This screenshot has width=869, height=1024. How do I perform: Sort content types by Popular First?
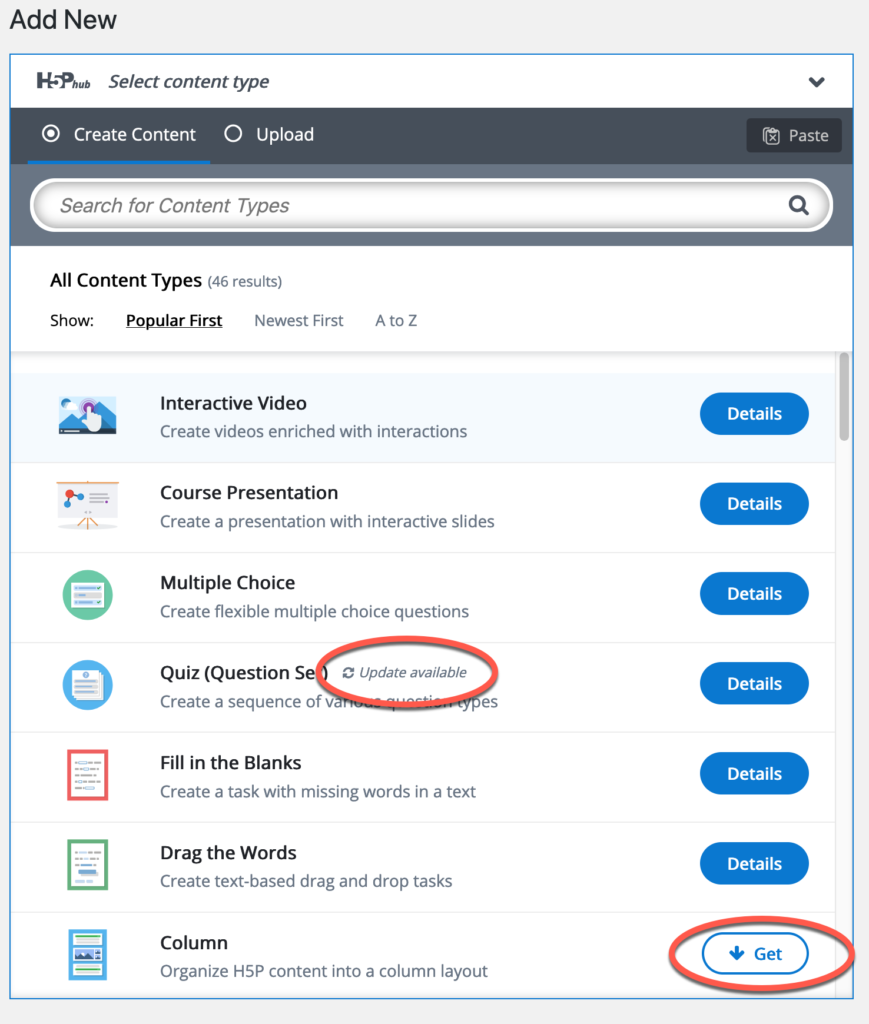pos(174,321)
